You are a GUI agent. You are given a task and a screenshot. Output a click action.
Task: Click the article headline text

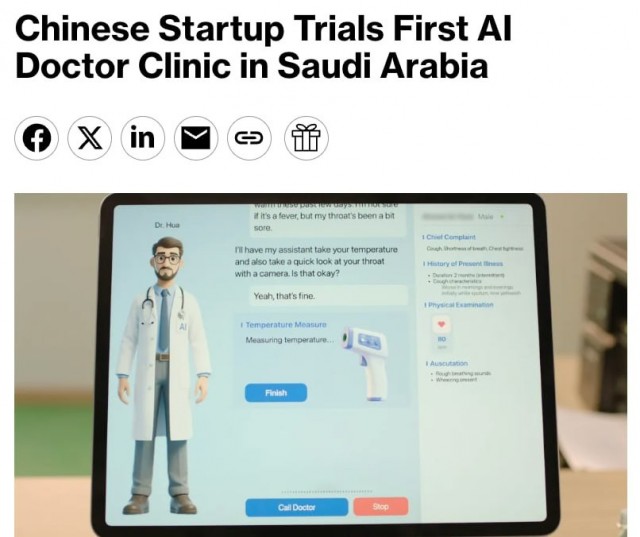[x=263, y=47]
